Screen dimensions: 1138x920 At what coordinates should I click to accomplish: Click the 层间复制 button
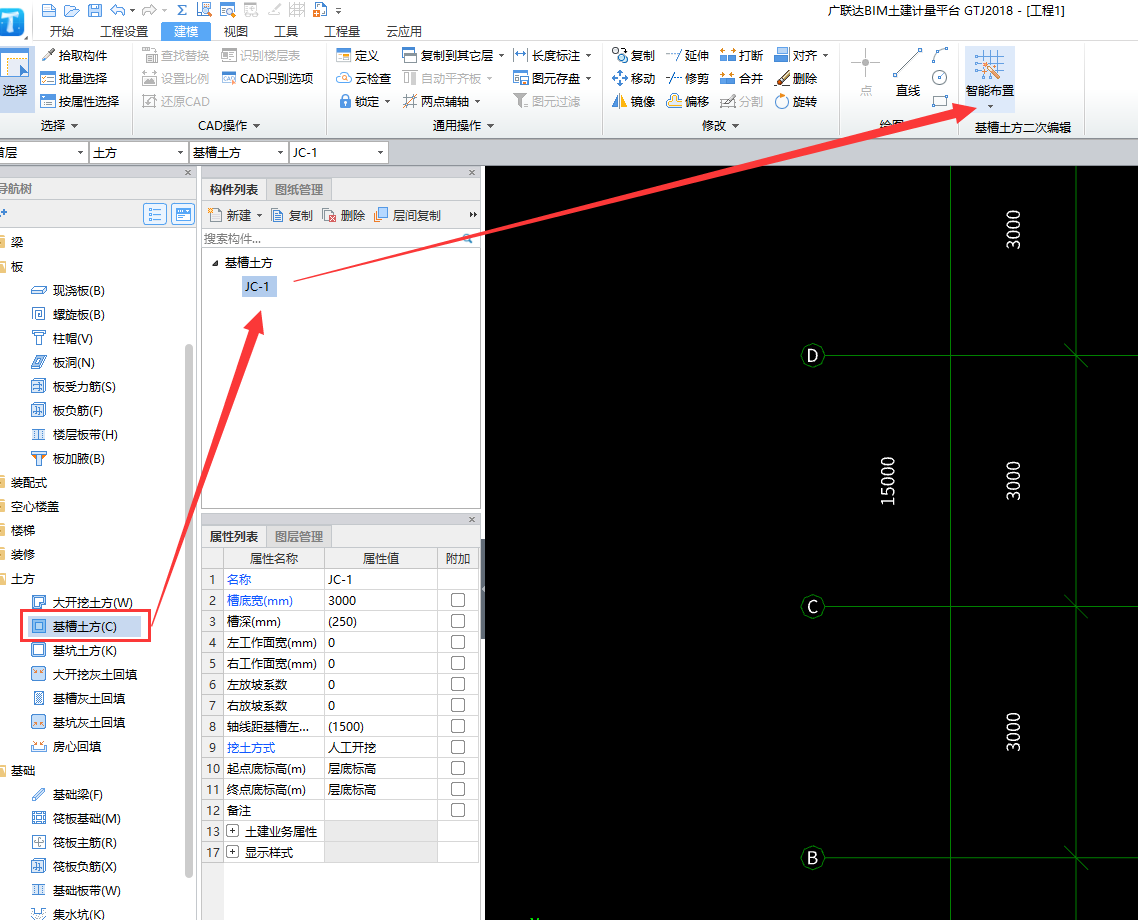(409, 215)
